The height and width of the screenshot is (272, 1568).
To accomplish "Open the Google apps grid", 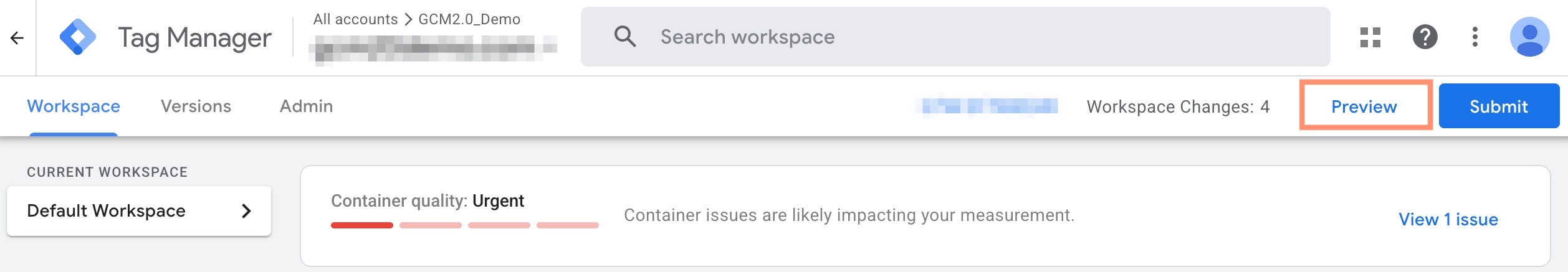I will 1370,37.
